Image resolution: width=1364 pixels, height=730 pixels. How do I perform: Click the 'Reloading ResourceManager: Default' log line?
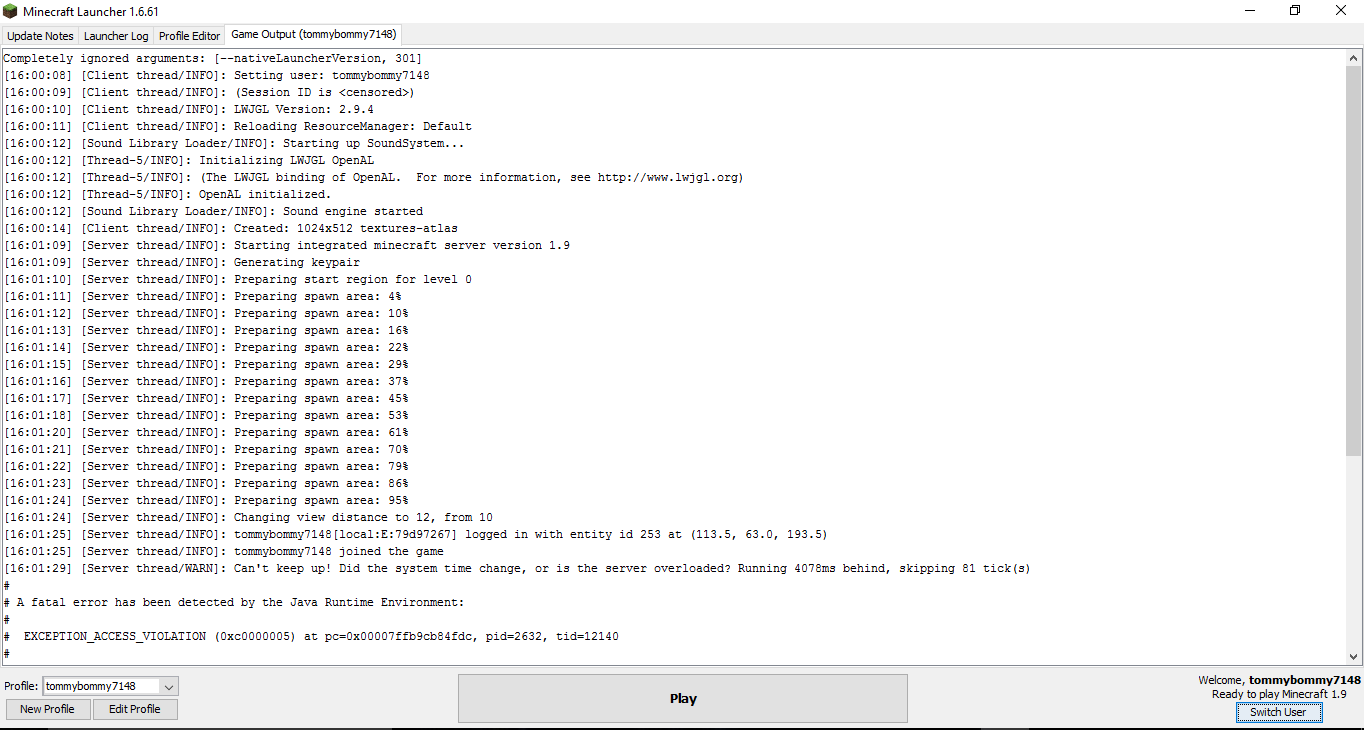point(238,126)
